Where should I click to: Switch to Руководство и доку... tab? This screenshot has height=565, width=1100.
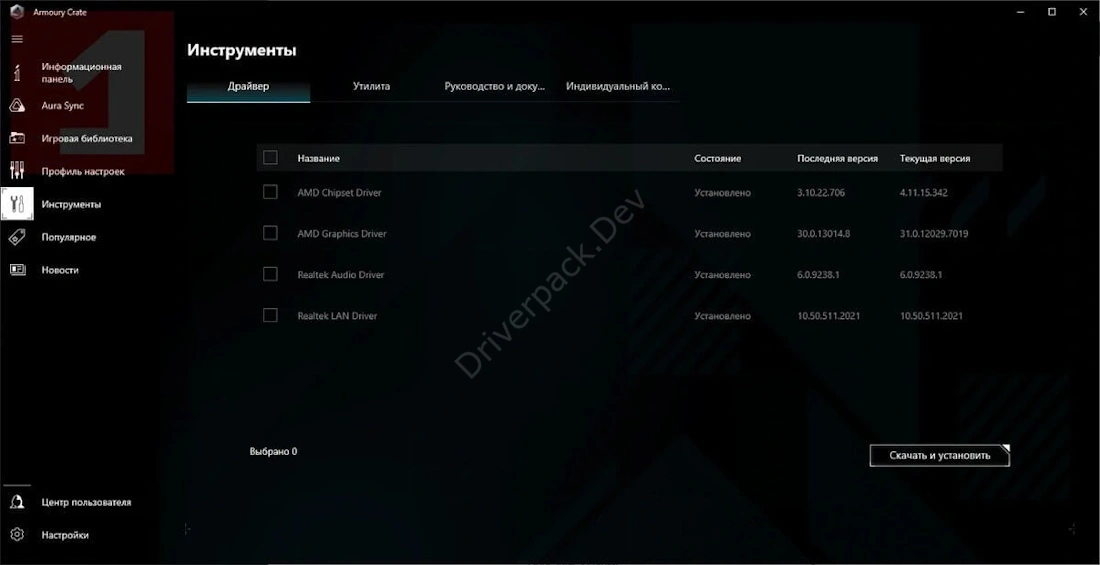coord(495,87)
